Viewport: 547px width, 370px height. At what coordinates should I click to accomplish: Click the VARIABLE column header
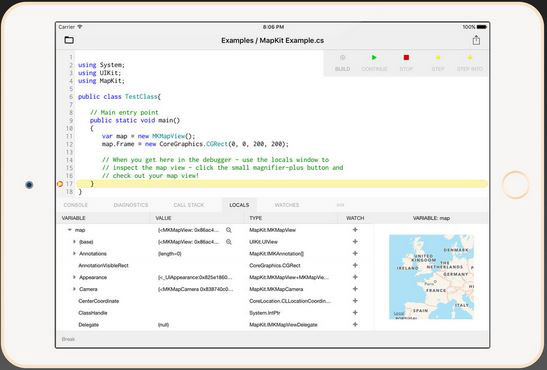tap(74, 218)
